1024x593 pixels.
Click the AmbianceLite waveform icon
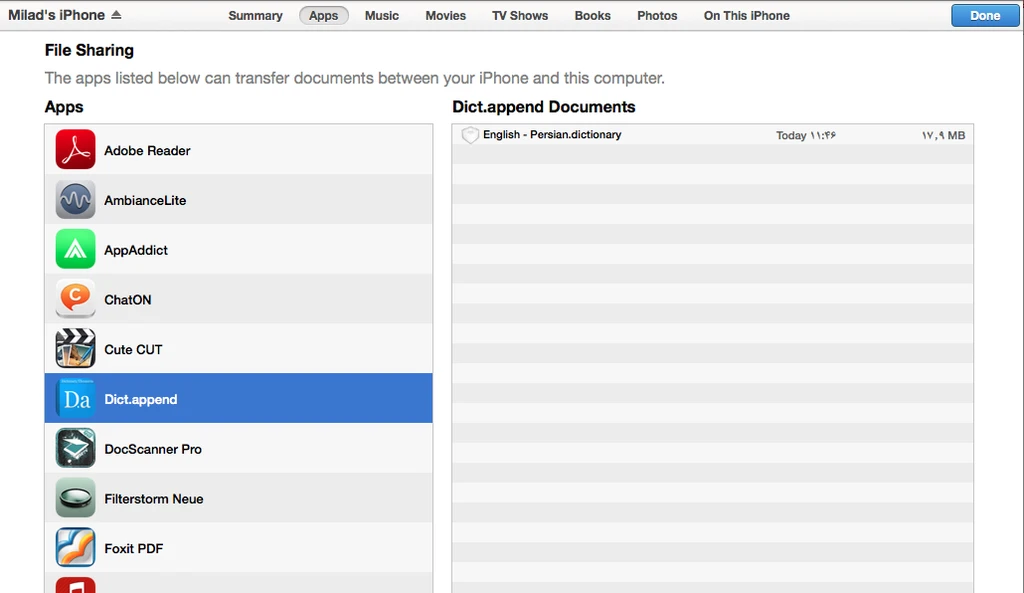75,199
